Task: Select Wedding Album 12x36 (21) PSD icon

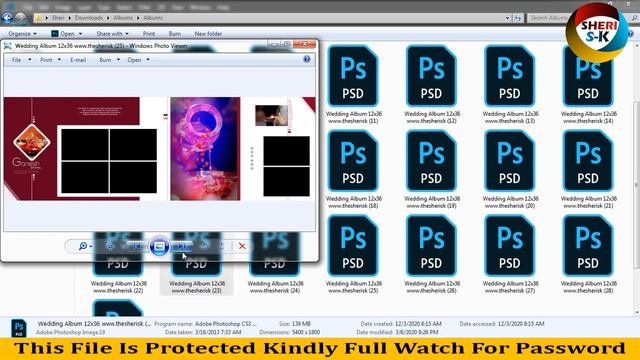Action: tap(588, 161)
